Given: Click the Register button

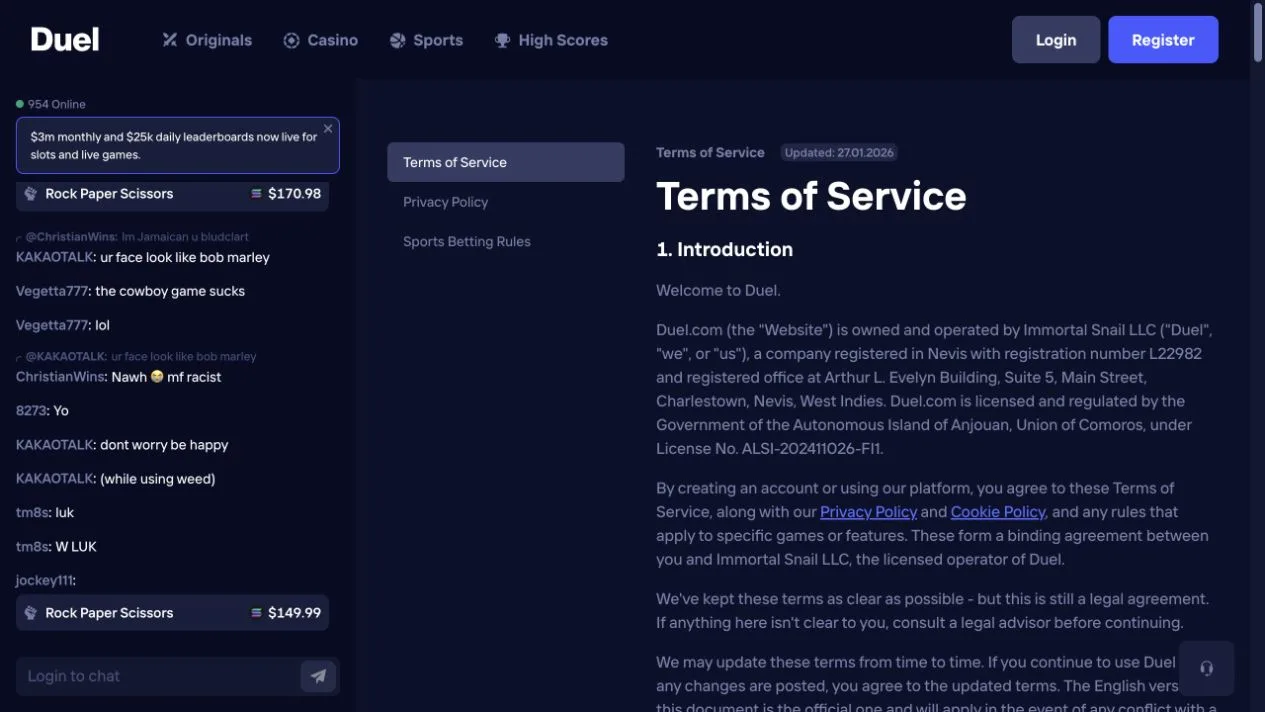Looking at the screenshot, I should (1163, 40).
